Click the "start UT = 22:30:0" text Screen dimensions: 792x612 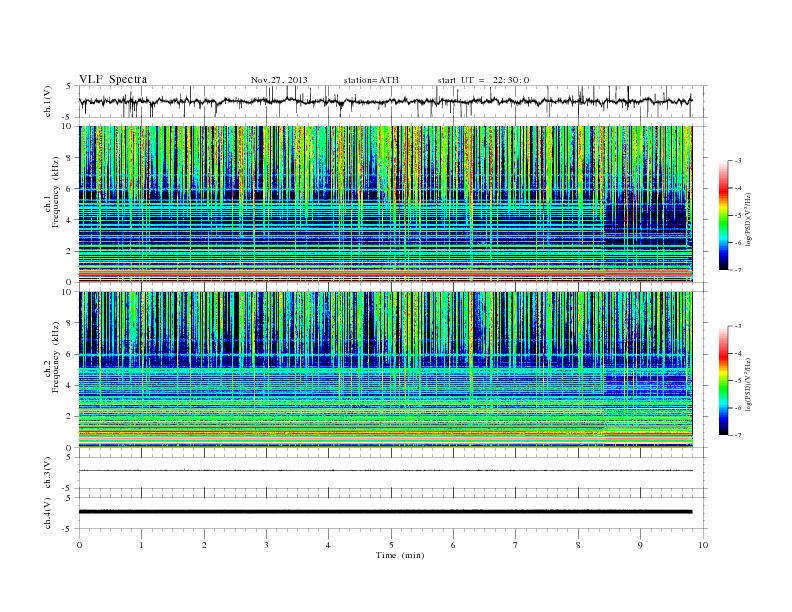click(x=483, y=80)
